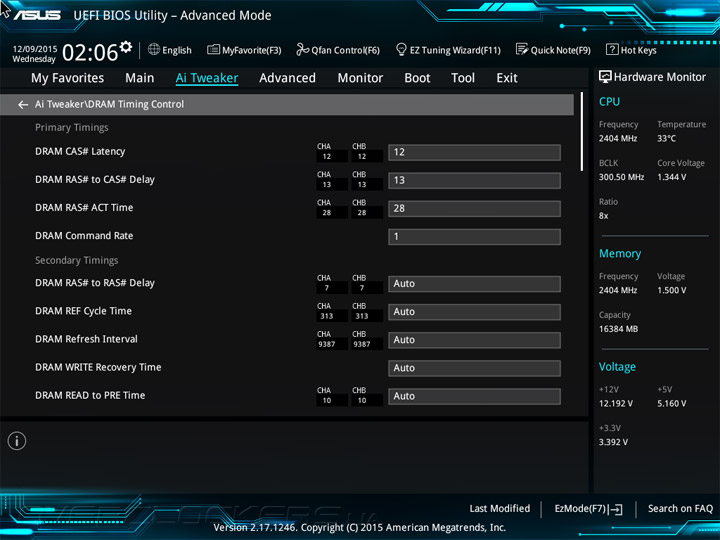The image size is (720, 540).
Task: Switch to the Monitor tab
Action: point(360,78)
